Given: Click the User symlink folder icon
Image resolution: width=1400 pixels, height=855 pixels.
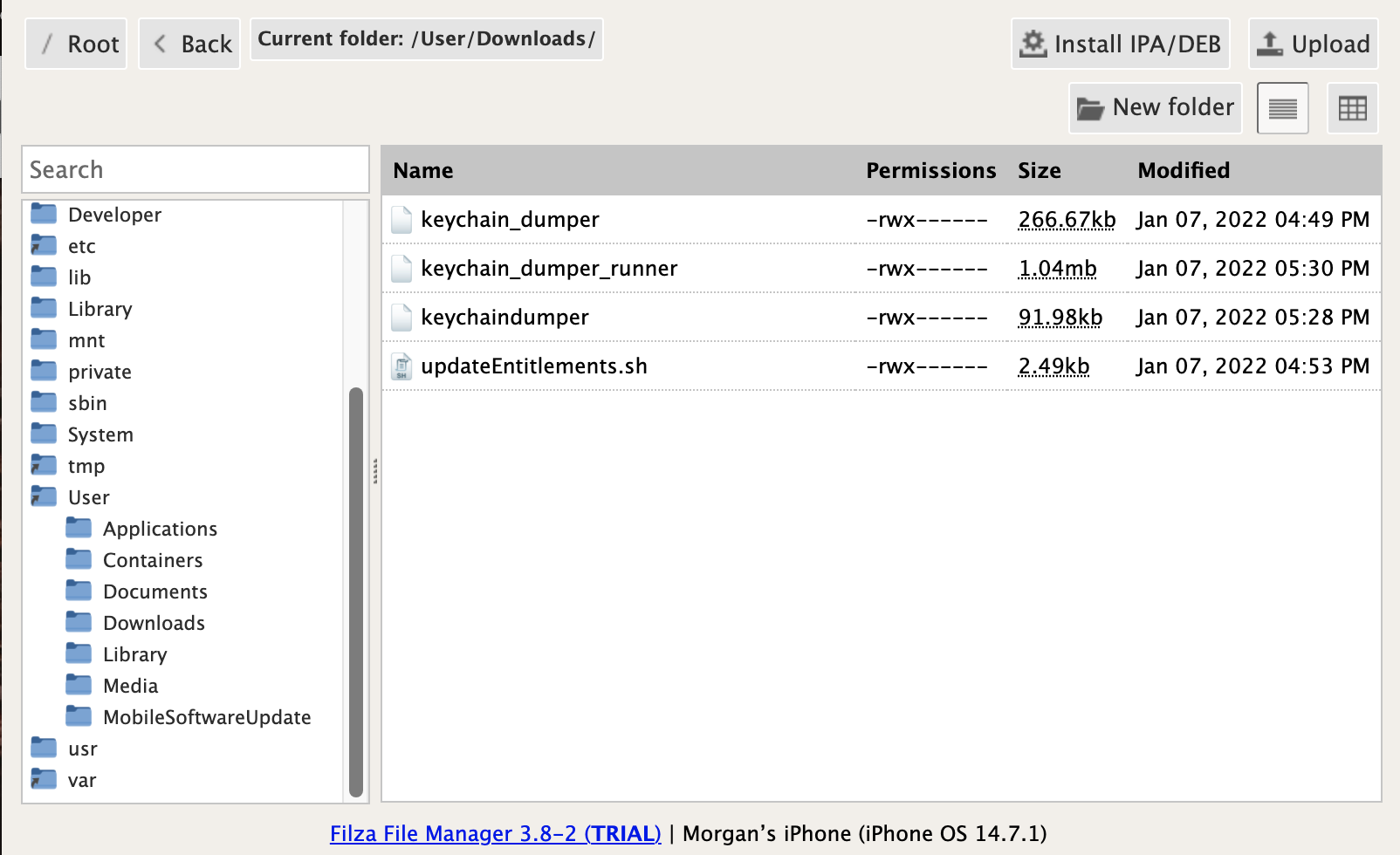Looking at the screenshot, I should click(44, 496).
